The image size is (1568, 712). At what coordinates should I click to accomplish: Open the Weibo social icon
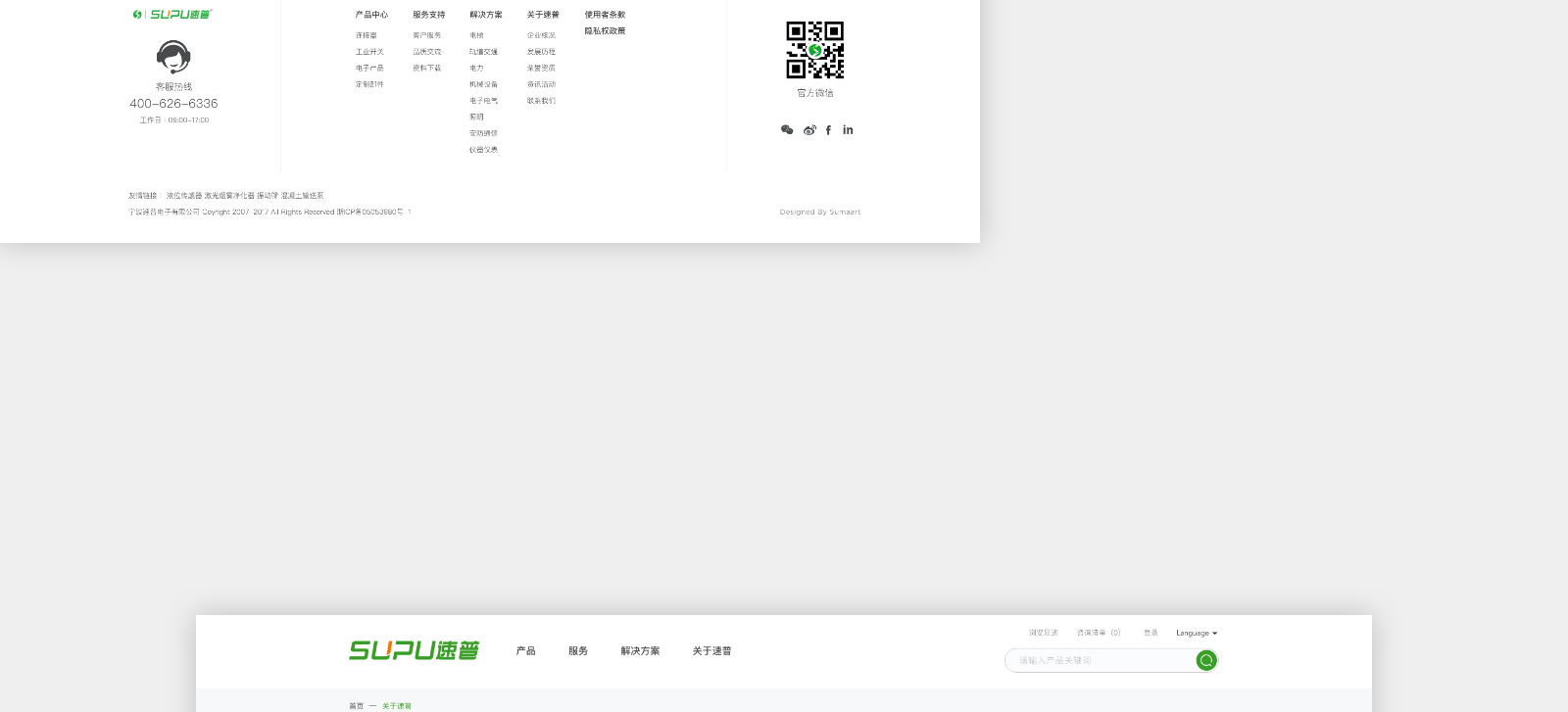[809, 130]
